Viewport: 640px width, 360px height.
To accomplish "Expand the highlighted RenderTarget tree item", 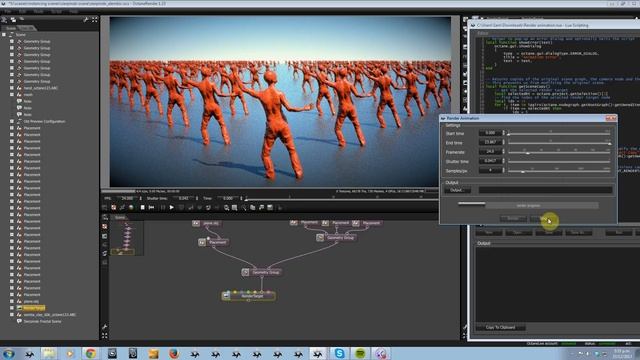I will (12, 308).
